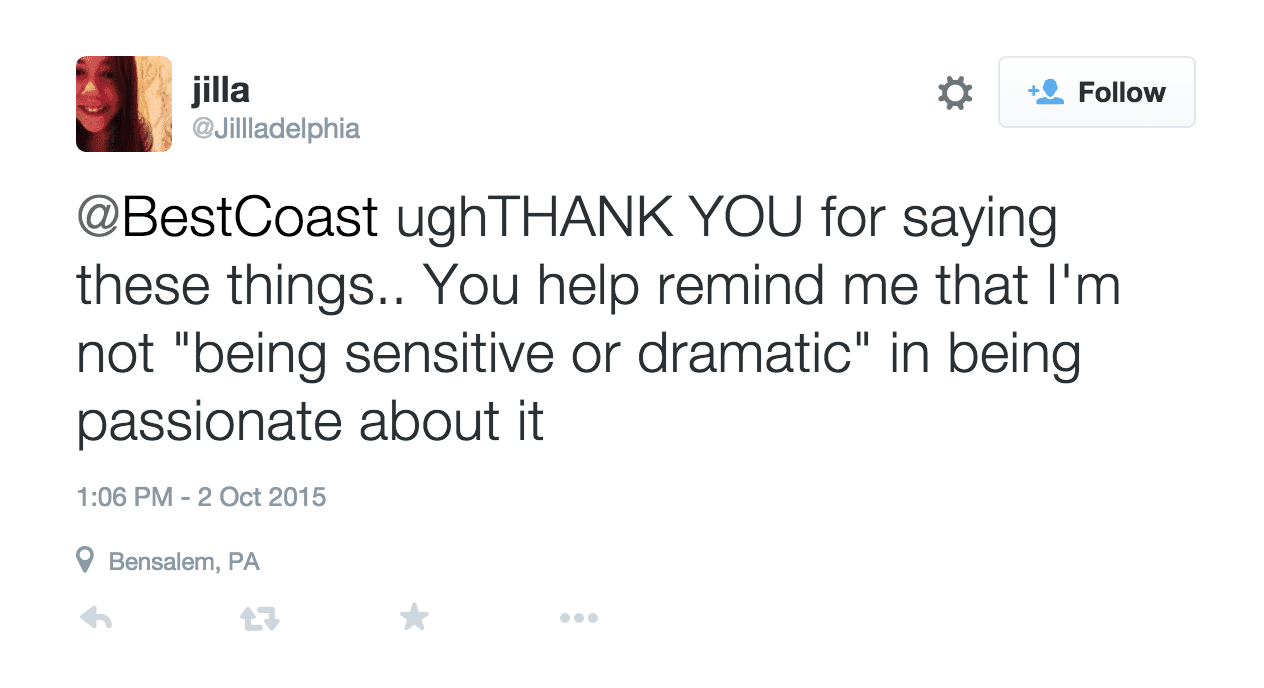The image size is (1264, 688).
Task: Open tweet actions from the settings gear
Action: tap(954, 92)
